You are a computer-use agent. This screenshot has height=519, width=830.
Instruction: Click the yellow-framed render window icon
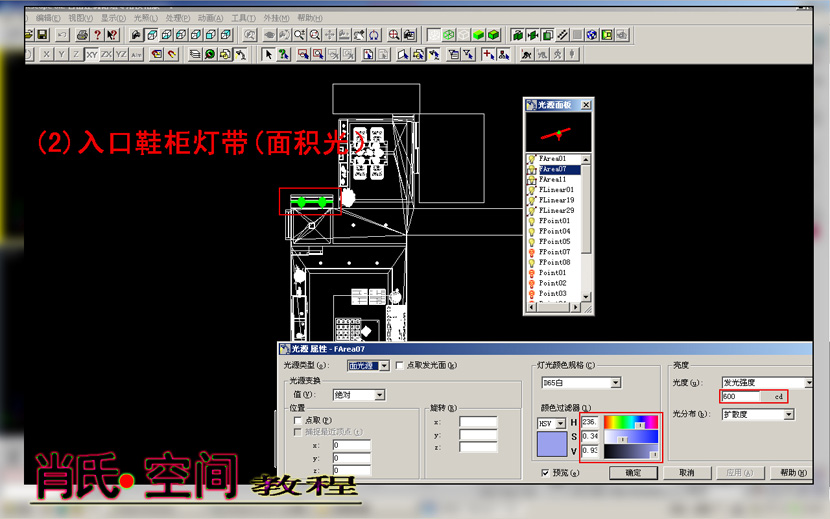(607, 35)
